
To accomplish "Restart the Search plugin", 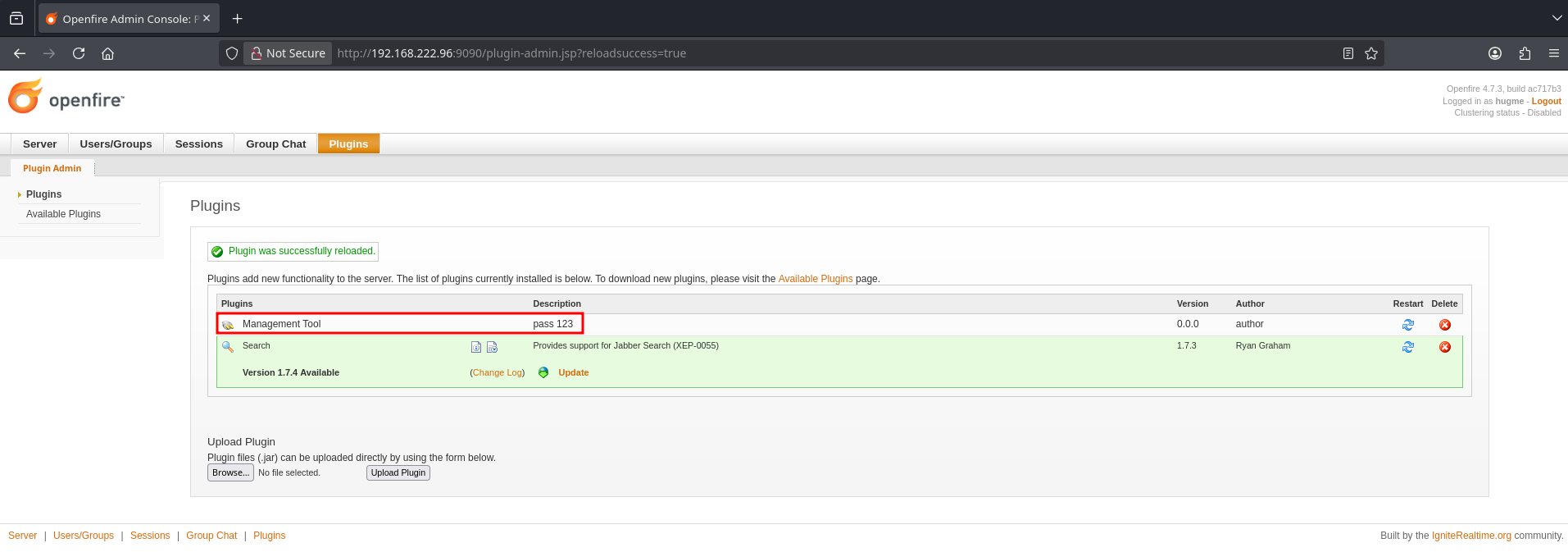I will tap(1407, 347).
